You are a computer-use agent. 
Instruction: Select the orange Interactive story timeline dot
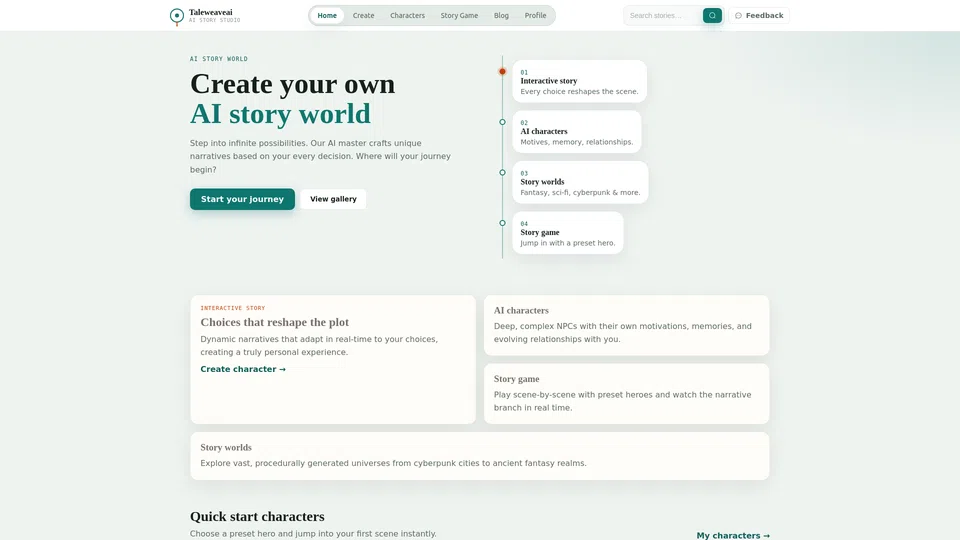tap(502, 72)
